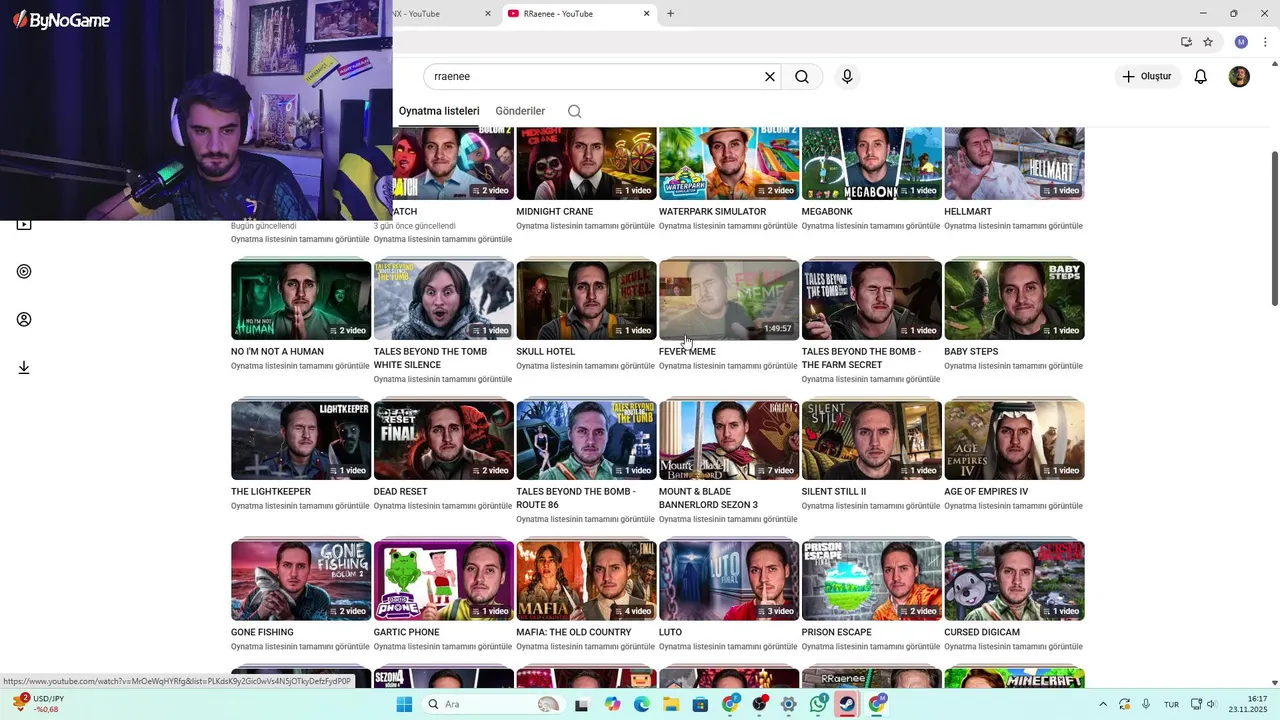This screenshot has width=1280, height=720.
Task: View full playlist link under TALES BEYOND THE TOMB WHITE SILENCE
Action: click(x=443, y=379)
